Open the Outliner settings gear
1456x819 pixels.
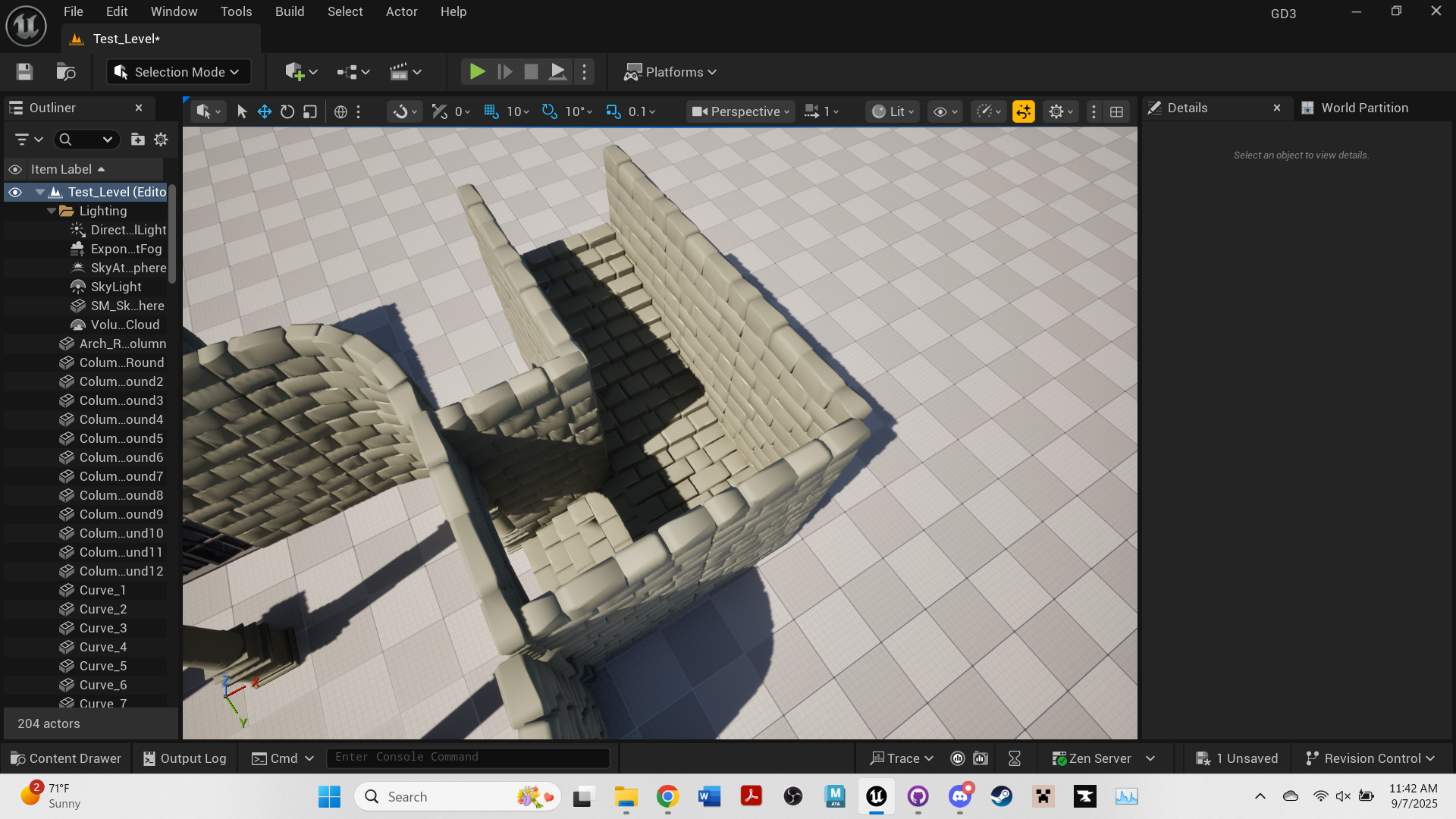pos(161,140)
